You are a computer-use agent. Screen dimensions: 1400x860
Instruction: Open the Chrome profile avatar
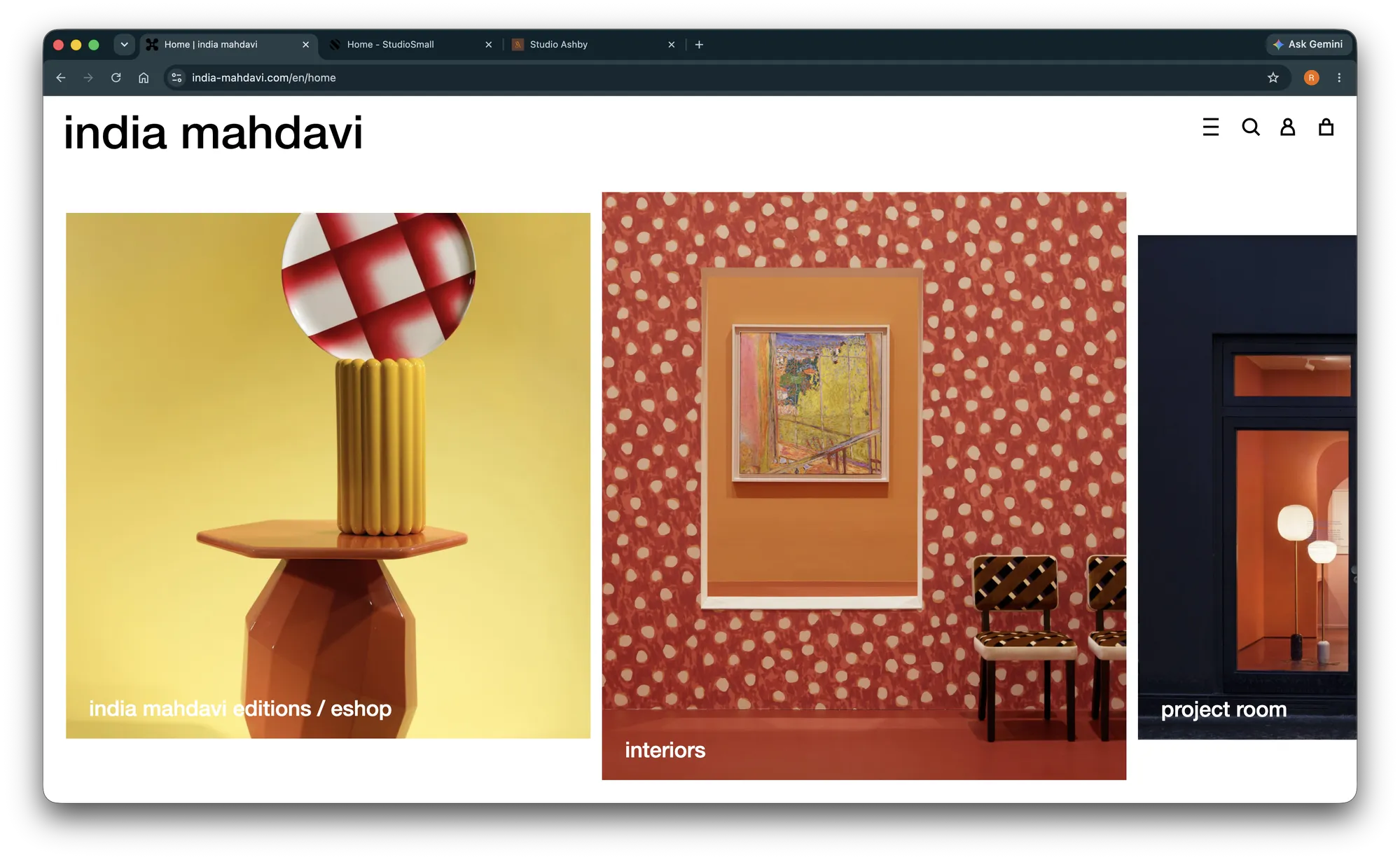(x=1311, y=78)
